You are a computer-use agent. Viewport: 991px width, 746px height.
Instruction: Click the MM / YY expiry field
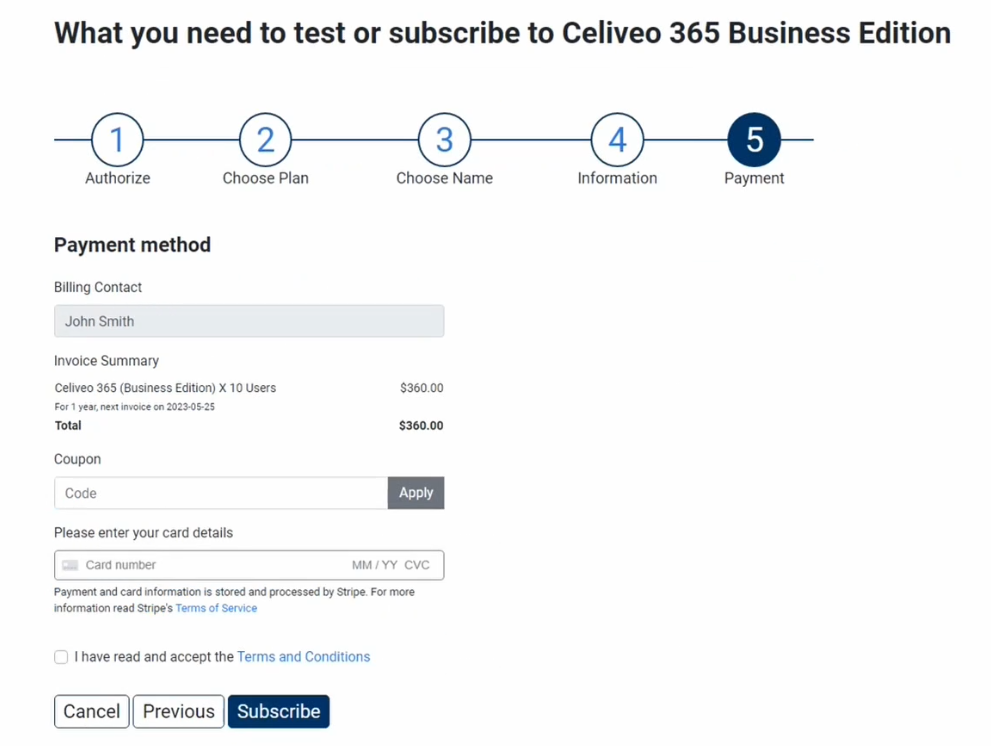(x=374, y=565)
